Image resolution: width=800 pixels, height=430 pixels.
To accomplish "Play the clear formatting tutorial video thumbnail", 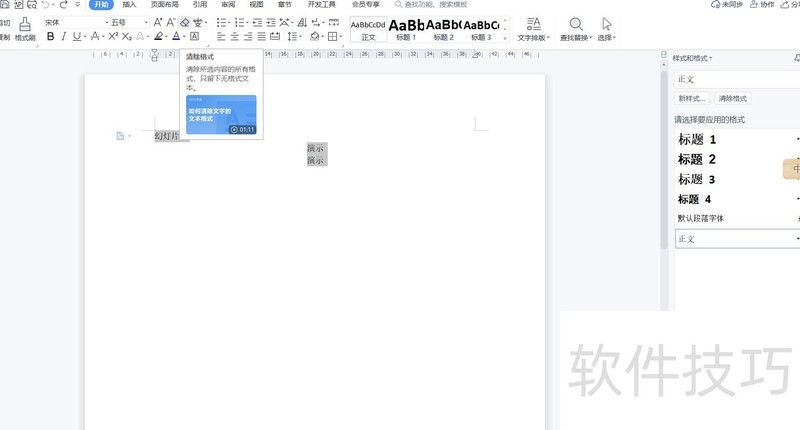I will pyautogui.click(x=221, y=115).
